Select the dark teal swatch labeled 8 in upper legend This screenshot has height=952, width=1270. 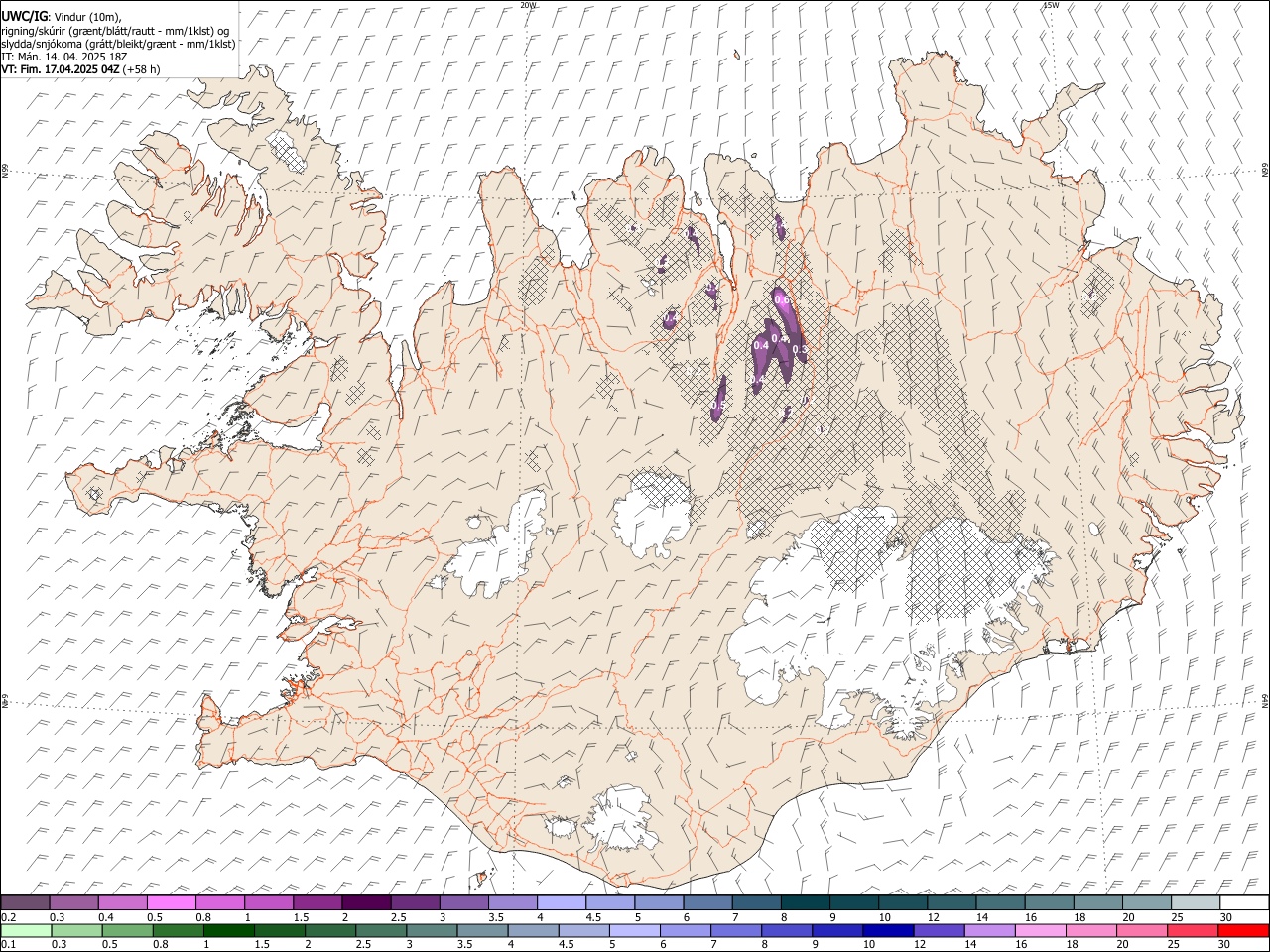[806, 902]
